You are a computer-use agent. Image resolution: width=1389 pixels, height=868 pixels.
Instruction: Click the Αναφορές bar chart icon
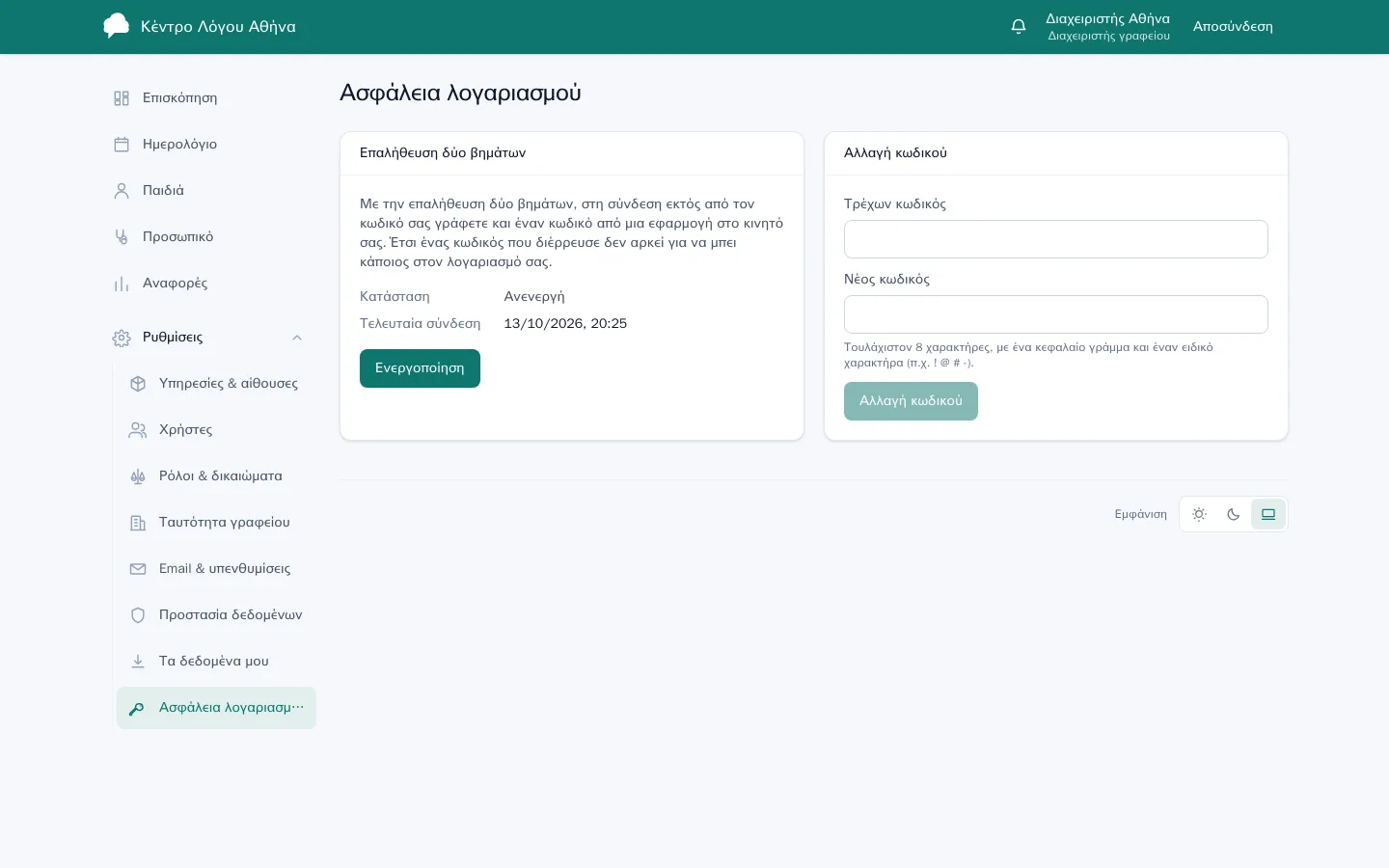point(122,284)
